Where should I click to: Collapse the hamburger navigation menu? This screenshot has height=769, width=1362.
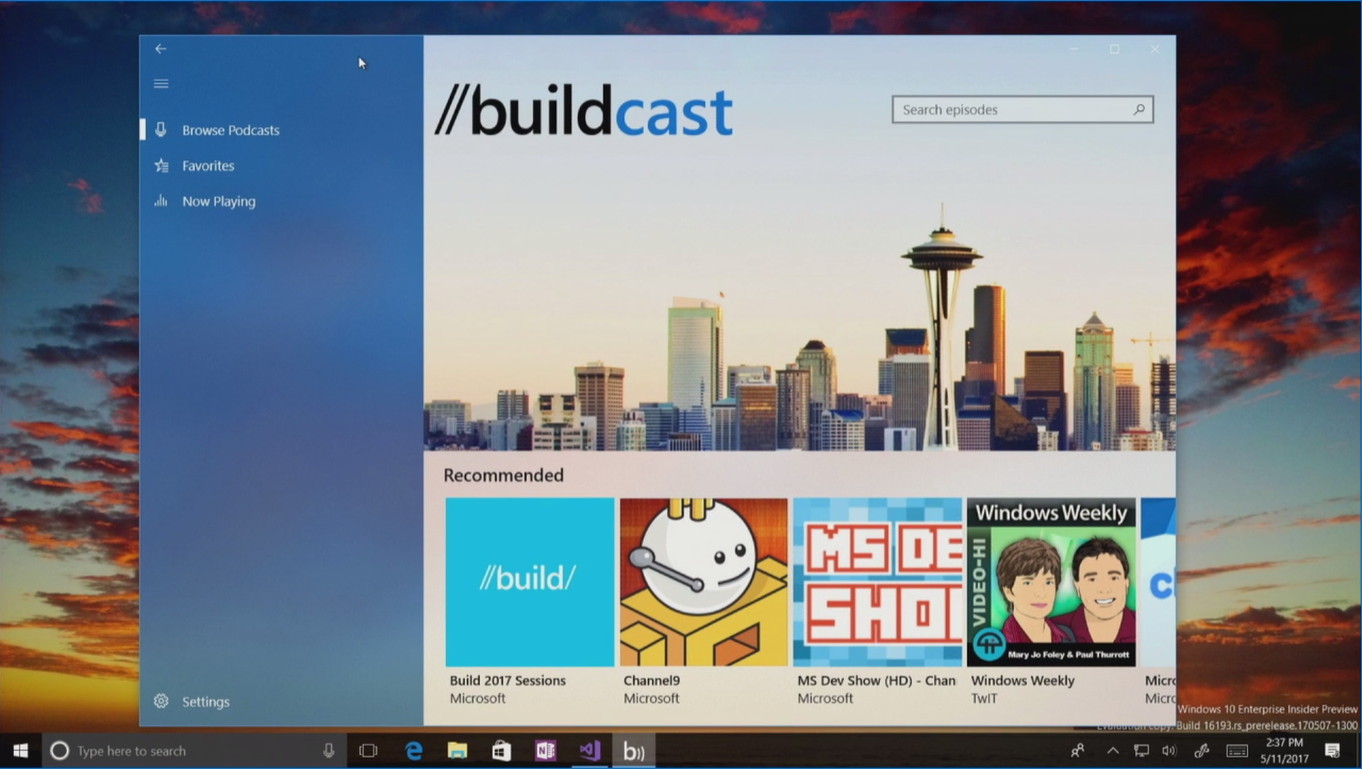[x=161, y=84]
